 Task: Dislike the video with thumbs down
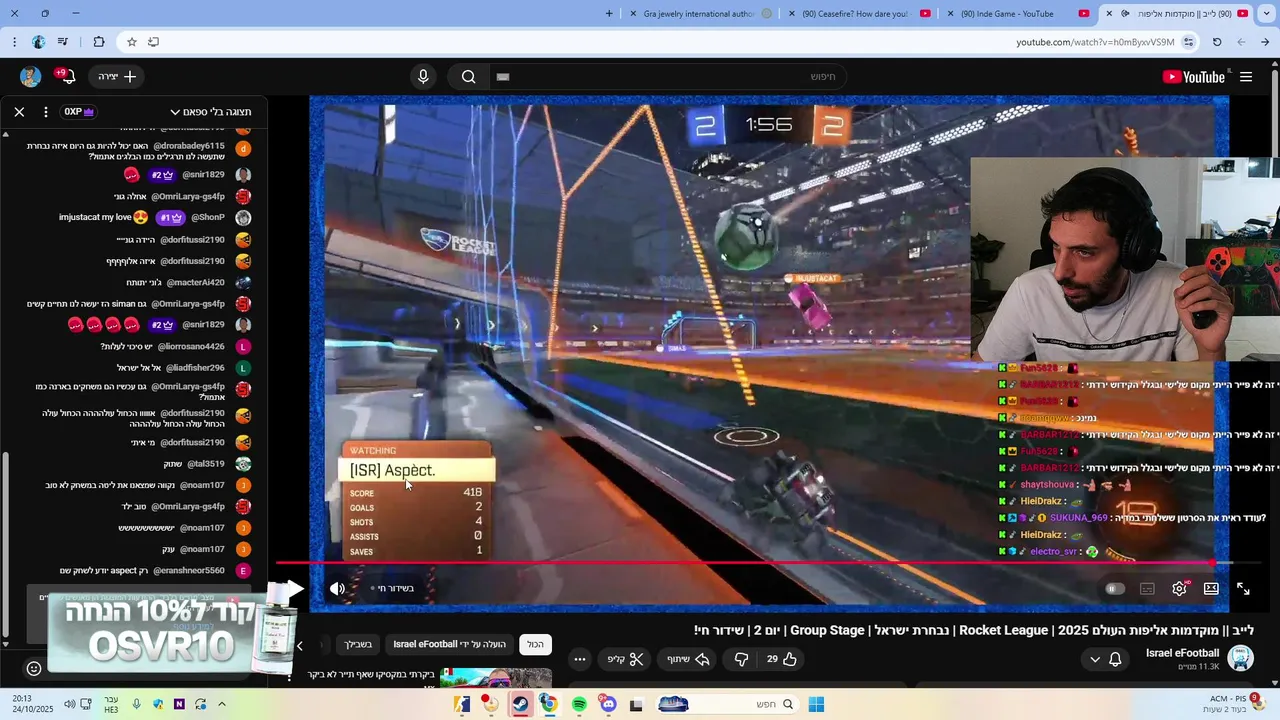(741, 659)
